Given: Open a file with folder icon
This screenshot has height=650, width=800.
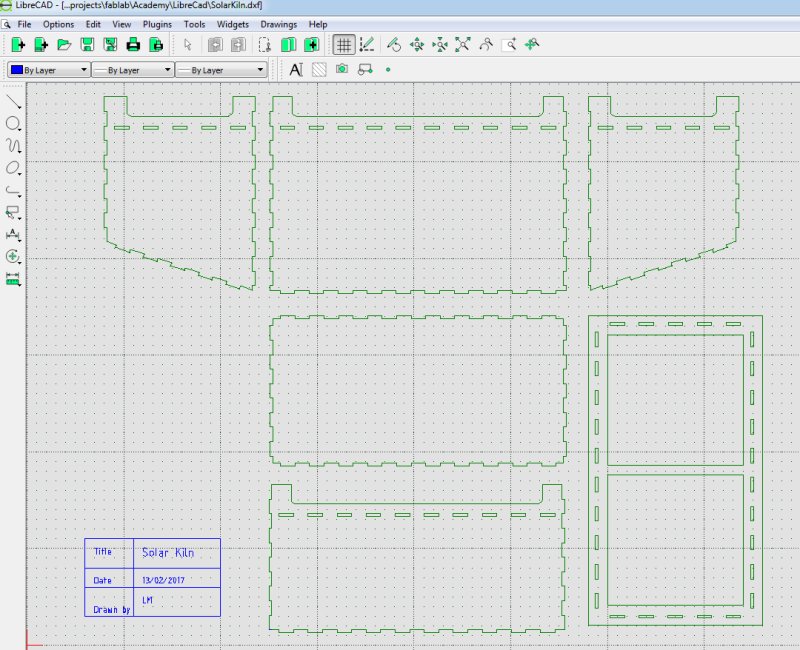Looking at the screenshot, I should click(x=64, y=45).
